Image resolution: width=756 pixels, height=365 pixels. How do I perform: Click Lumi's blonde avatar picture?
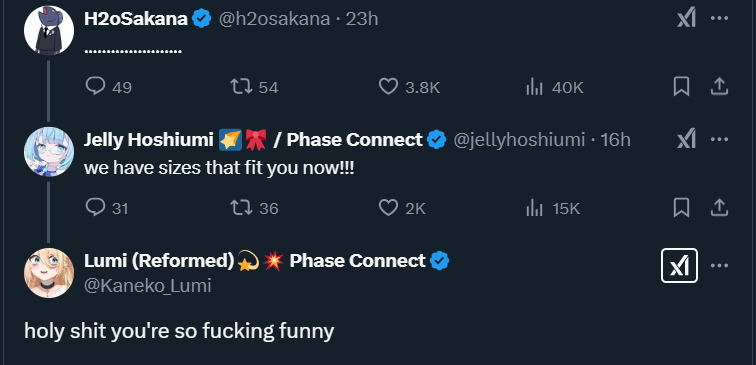coord(49,273)
